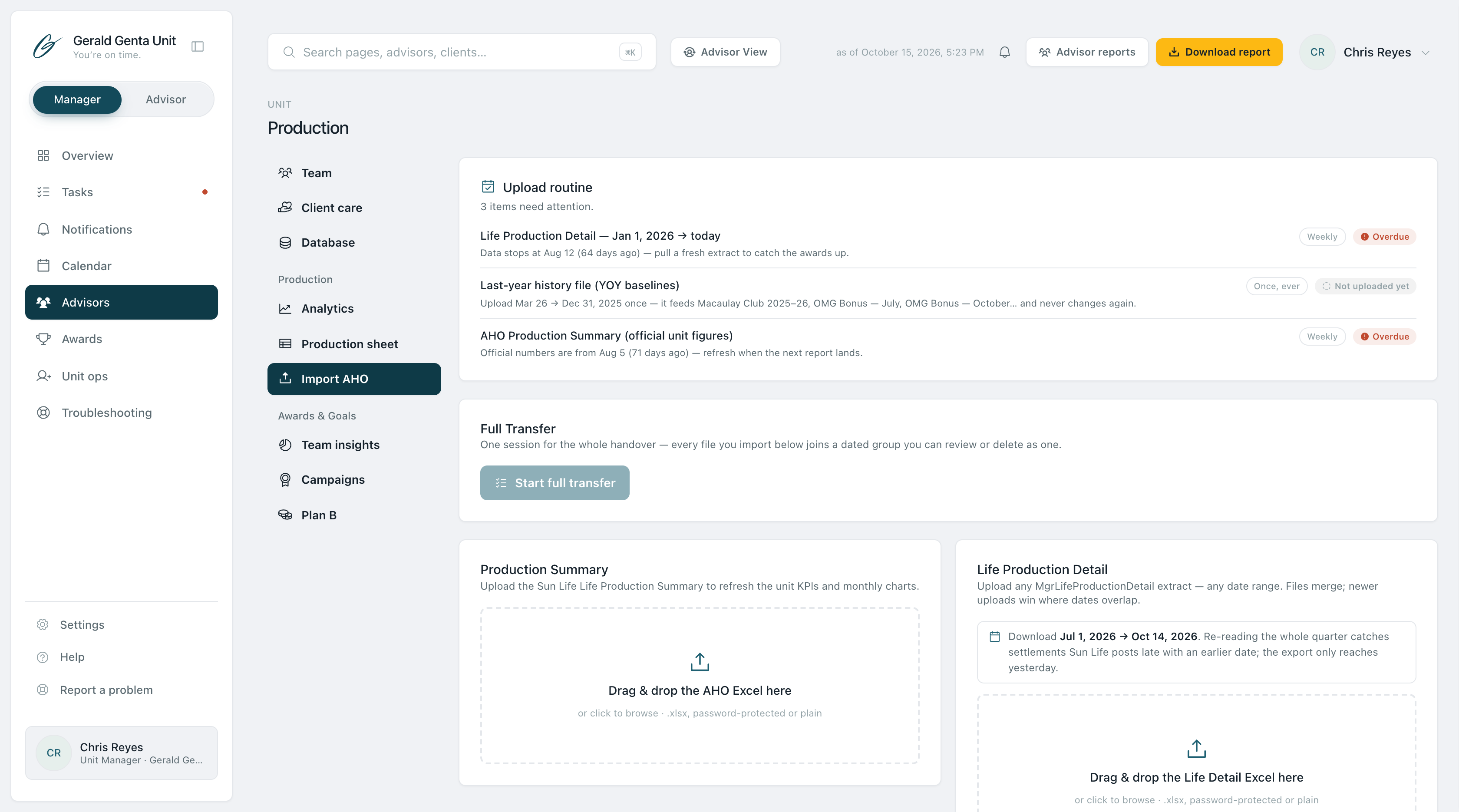Open the Awards section

121,339
